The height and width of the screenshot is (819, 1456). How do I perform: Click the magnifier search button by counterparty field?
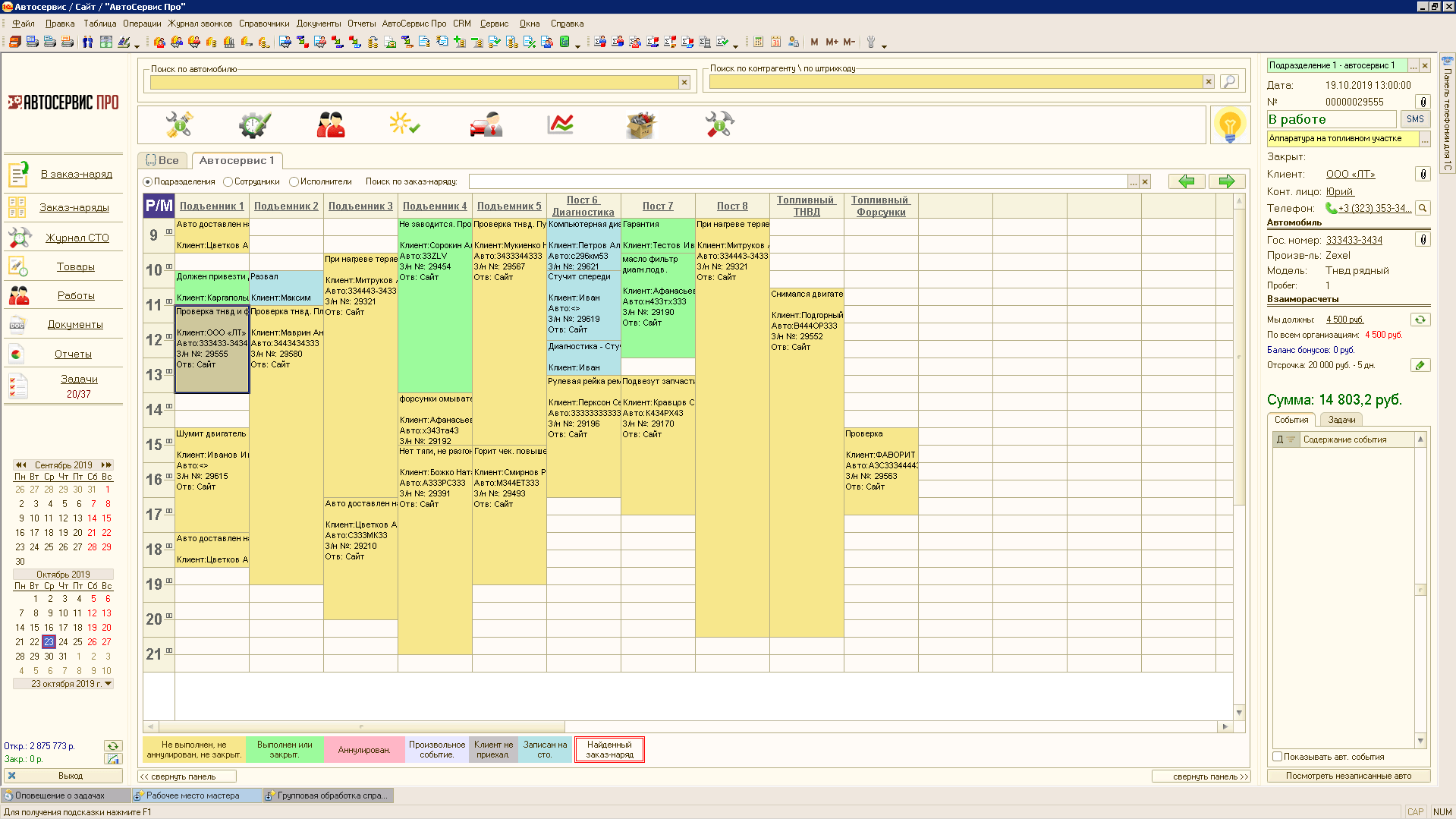[1229, 81]
